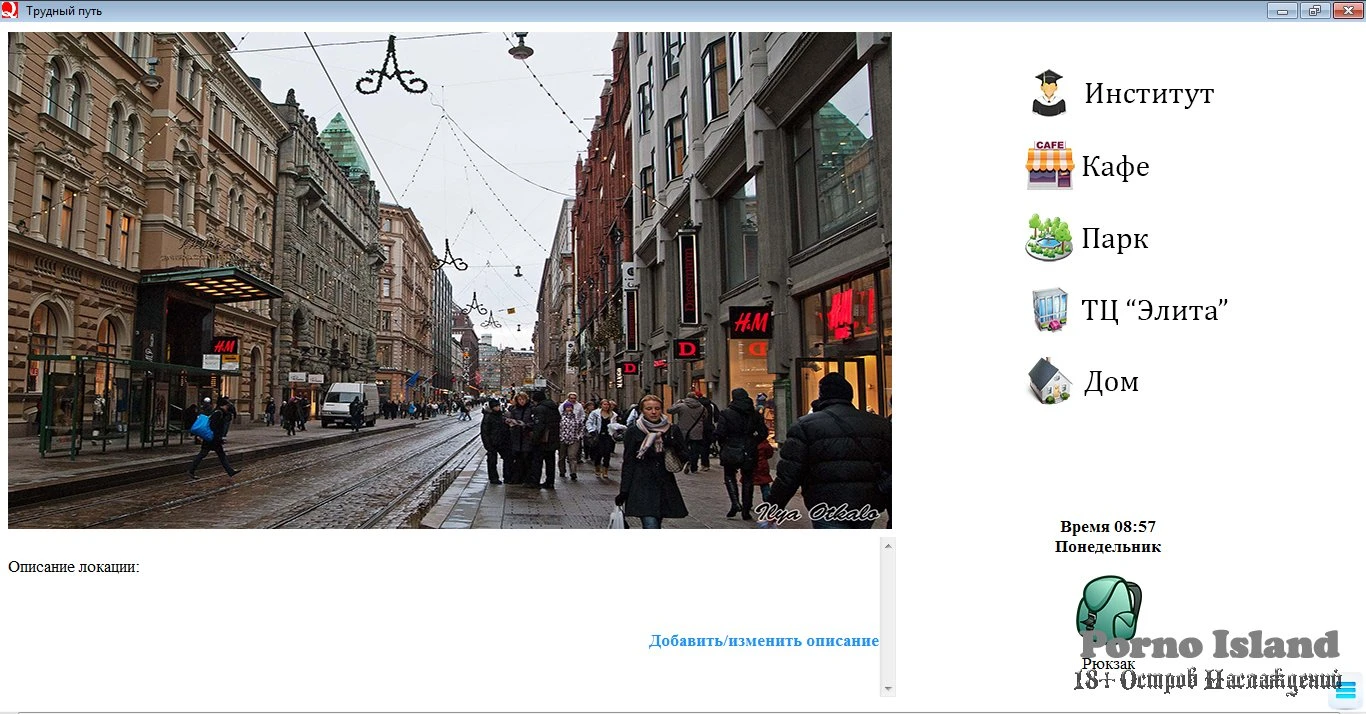Click the app icon in the title bar
The image size is (1366, 714).
click(x=10, y=11)
